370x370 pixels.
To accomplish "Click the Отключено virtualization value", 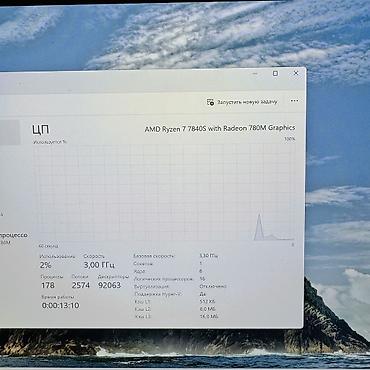I will (x=213, y=286).
